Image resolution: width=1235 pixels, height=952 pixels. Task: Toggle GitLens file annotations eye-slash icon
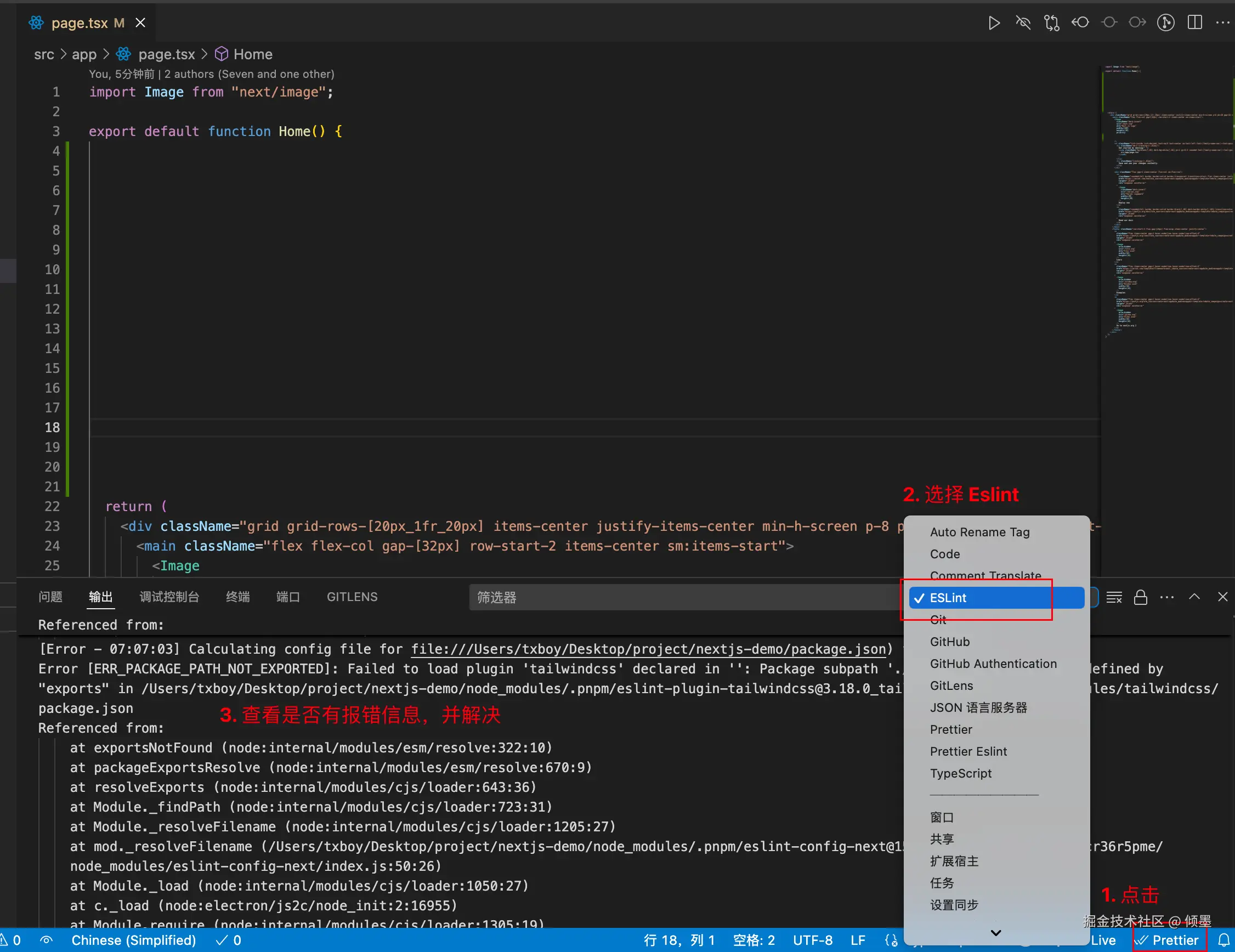[1023, 22]
